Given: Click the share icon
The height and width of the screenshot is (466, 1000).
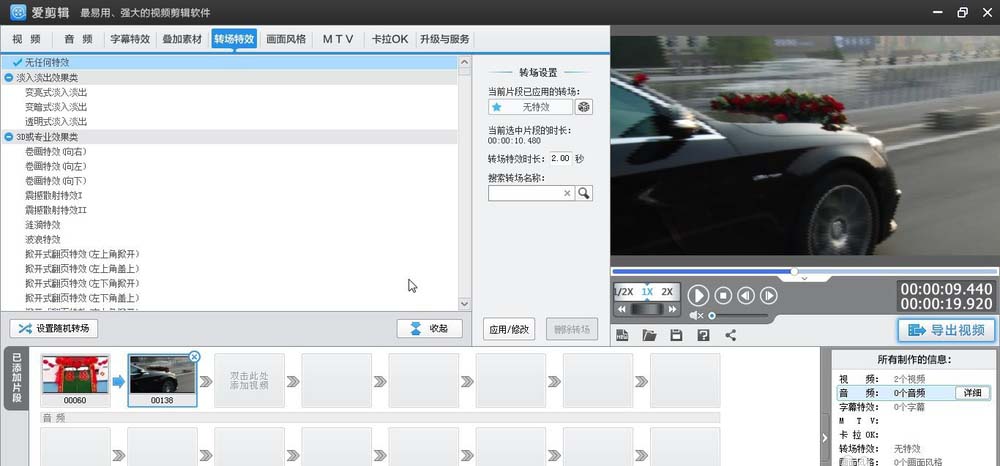Looking at the screenshot, I should tap(730, 334).
